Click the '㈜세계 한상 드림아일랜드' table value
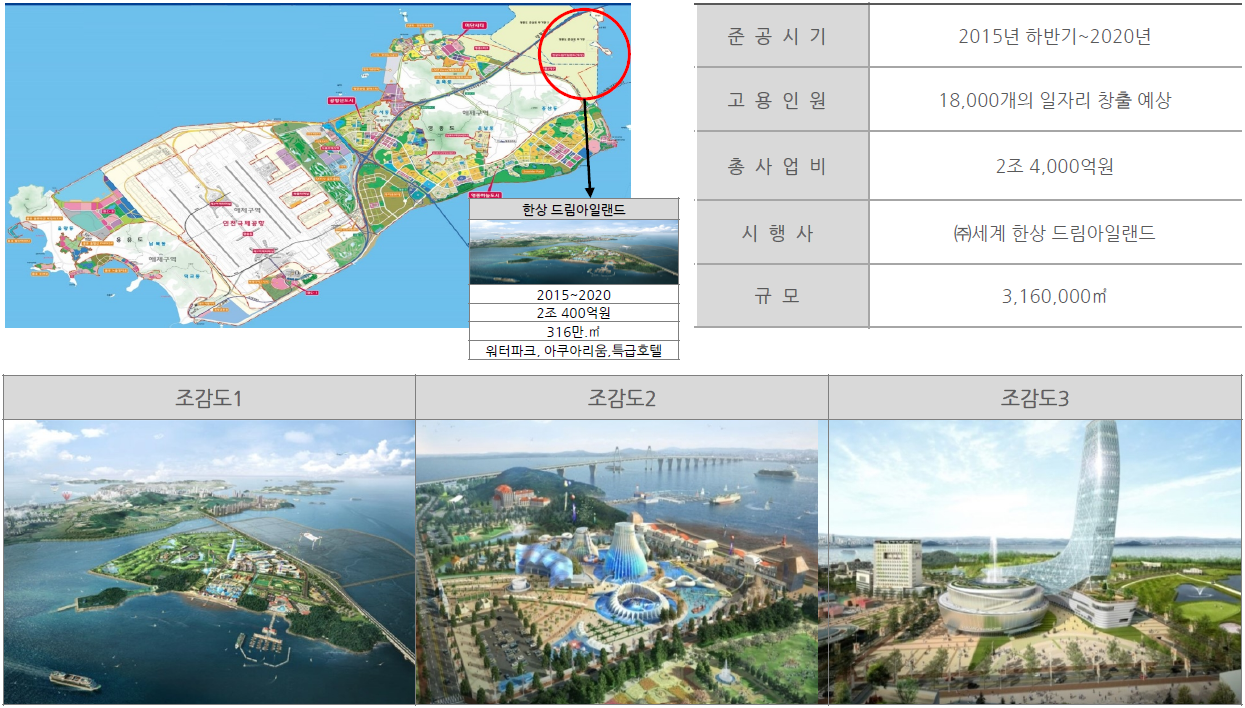The image size is (1245, 708). (1054, 232)
